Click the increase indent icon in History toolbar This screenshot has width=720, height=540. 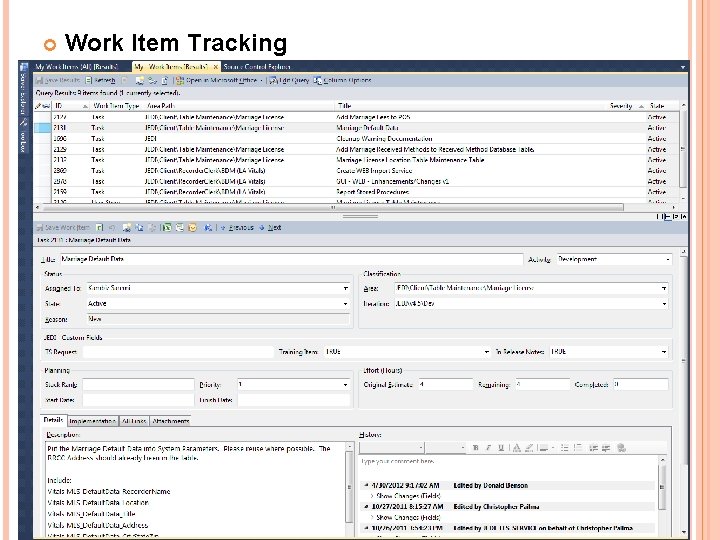pyautogui.click(x=606, y=448)
